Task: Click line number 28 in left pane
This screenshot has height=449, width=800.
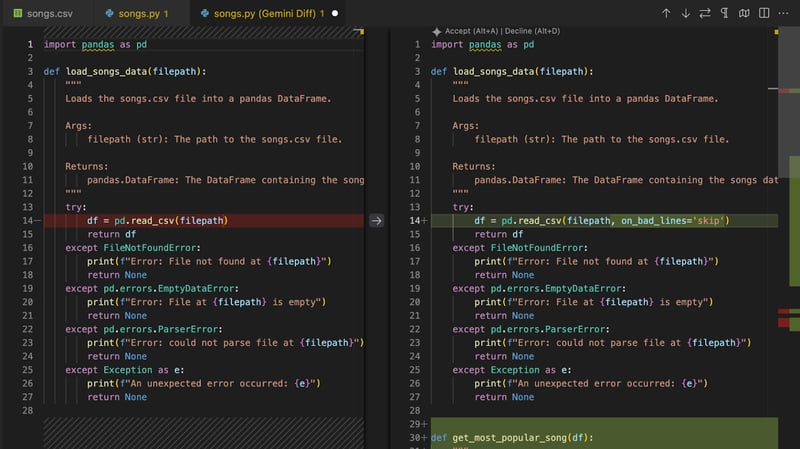Action: coord(27,411)
